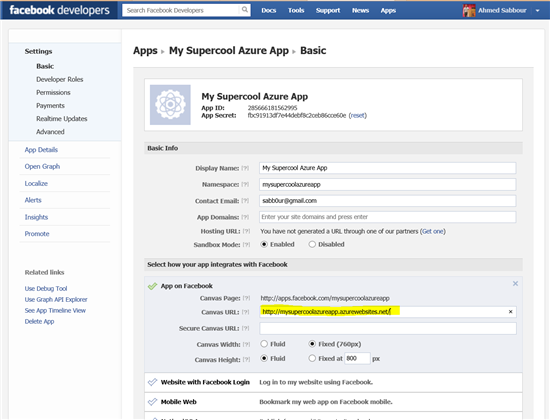Image resolution: width=550 pixels, height=420 pixels.
Task: Click the help icon beside Secure Canvas URL
Action: (245, 328)
